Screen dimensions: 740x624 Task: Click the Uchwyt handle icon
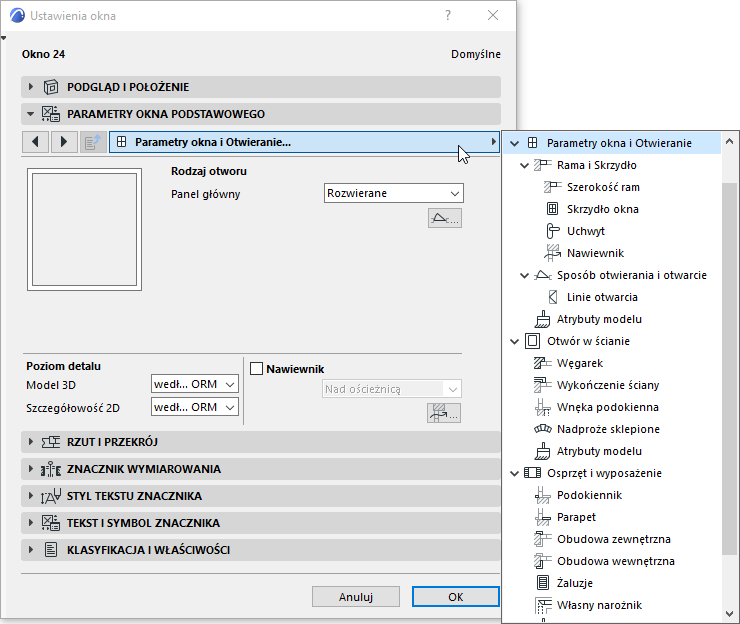click(x=552, y=231)
